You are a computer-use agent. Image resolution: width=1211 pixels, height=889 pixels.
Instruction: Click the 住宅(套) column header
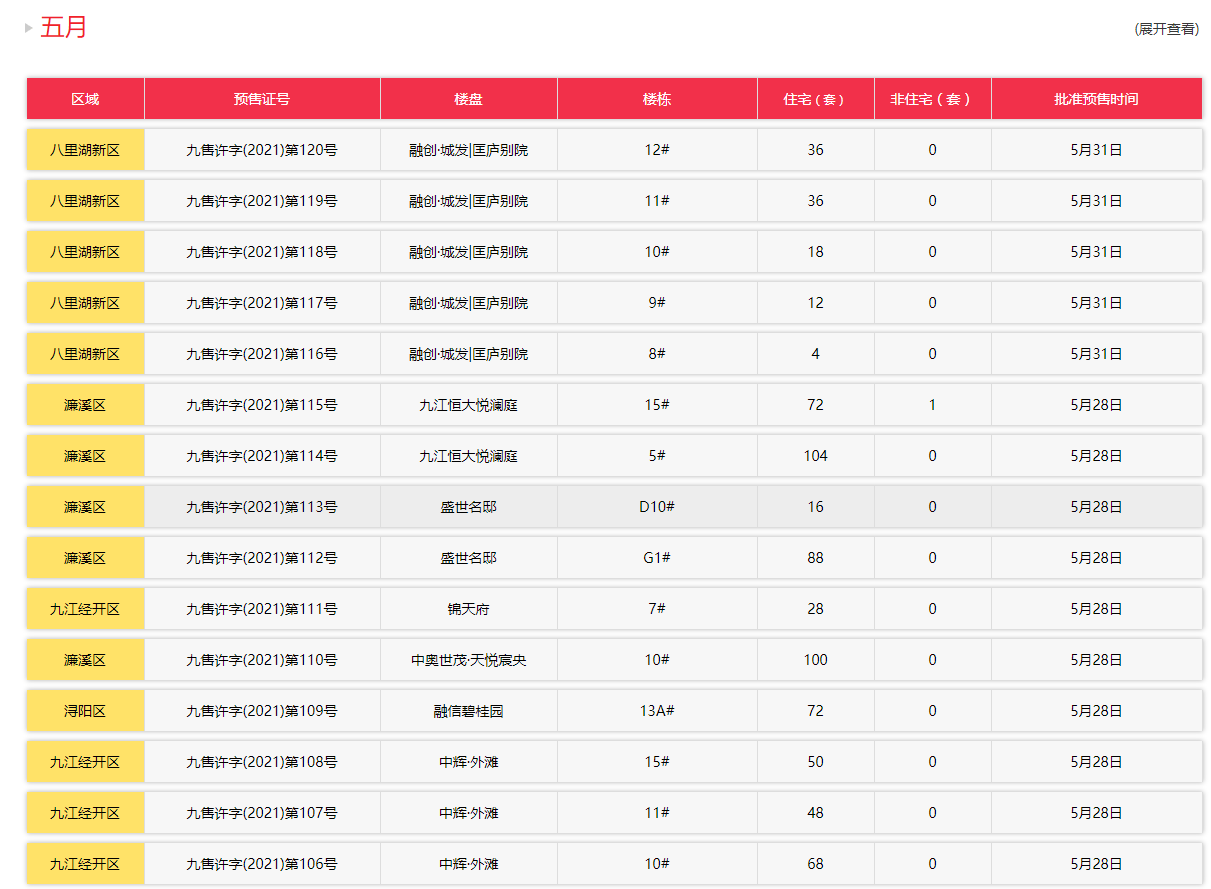(x=815, y=99)
